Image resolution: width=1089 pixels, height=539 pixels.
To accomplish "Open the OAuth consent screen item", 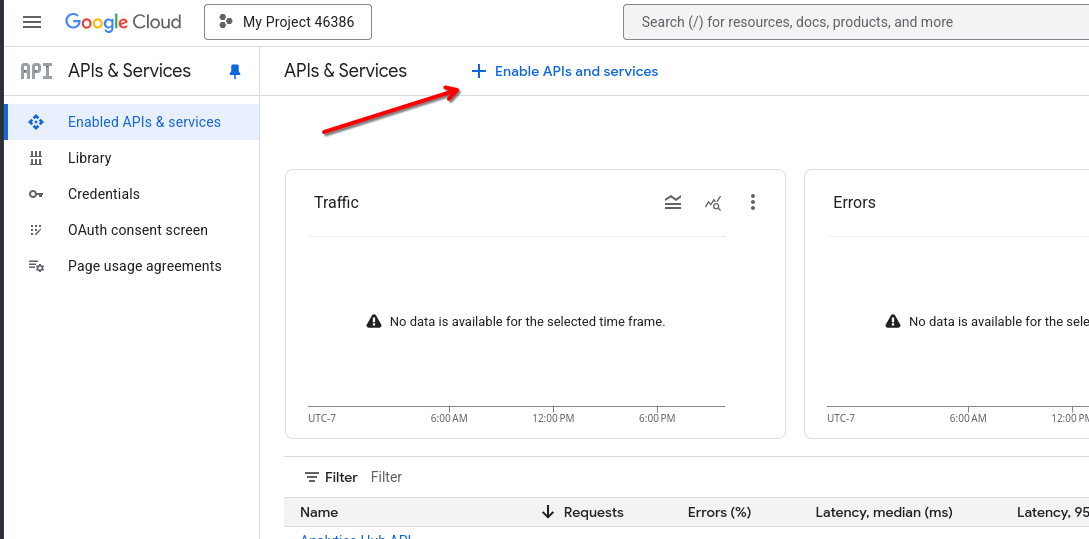I will tap(132, 231).
